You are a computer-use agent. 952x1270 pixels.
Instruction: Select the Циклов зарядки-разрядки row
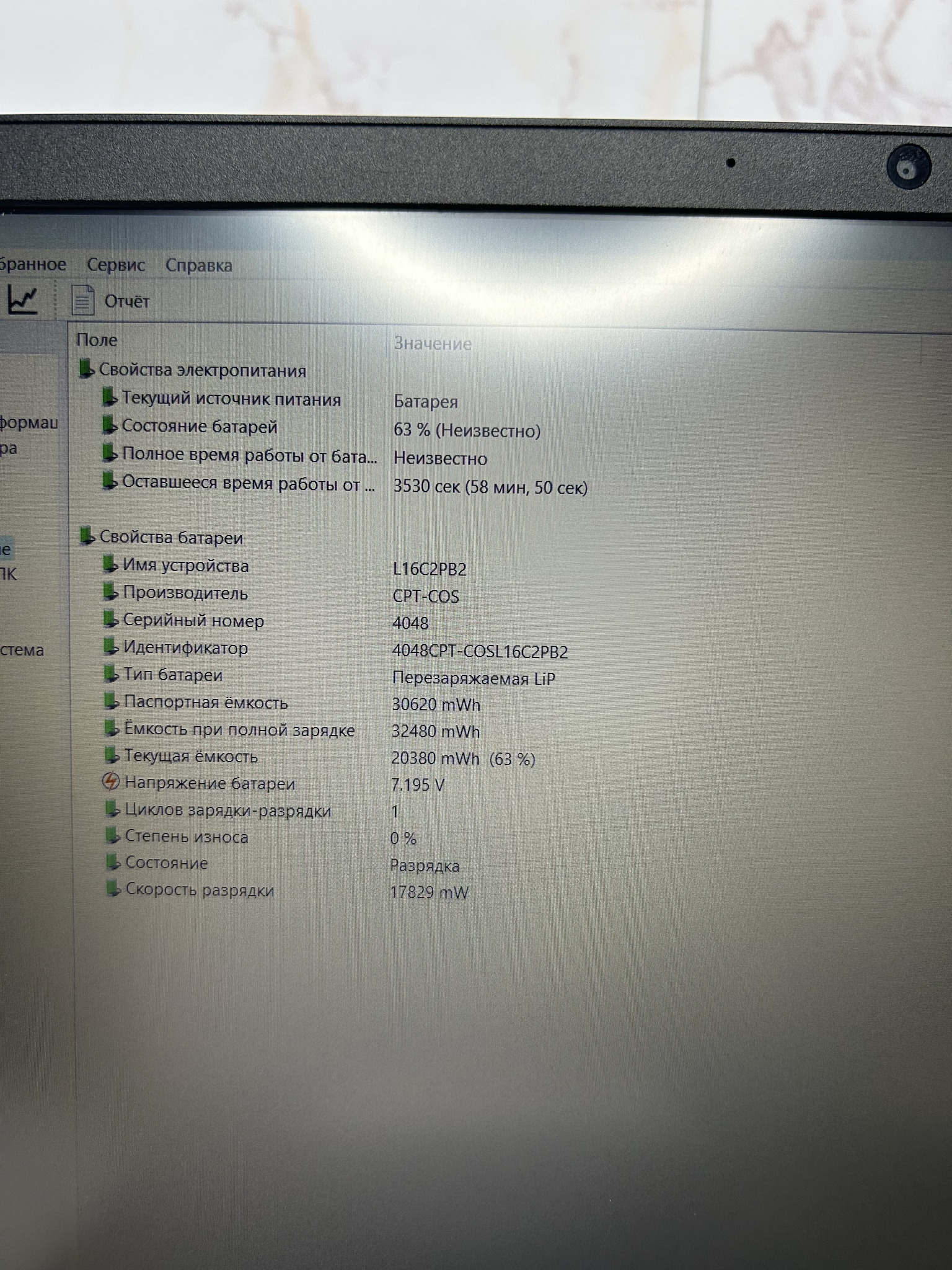click(x=227, y=810)
